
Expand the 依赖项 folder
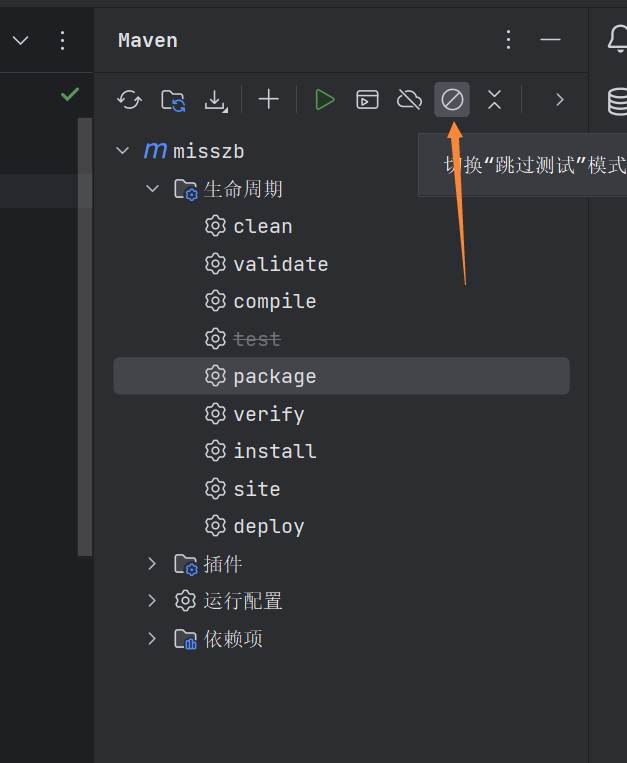click(152, 638)
